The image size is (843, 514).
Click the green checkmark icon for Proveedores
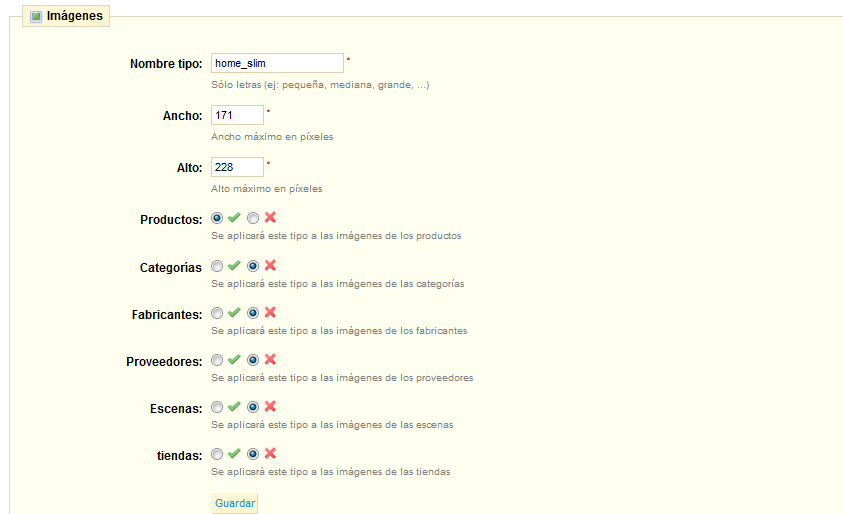click(x=234, y=360)
